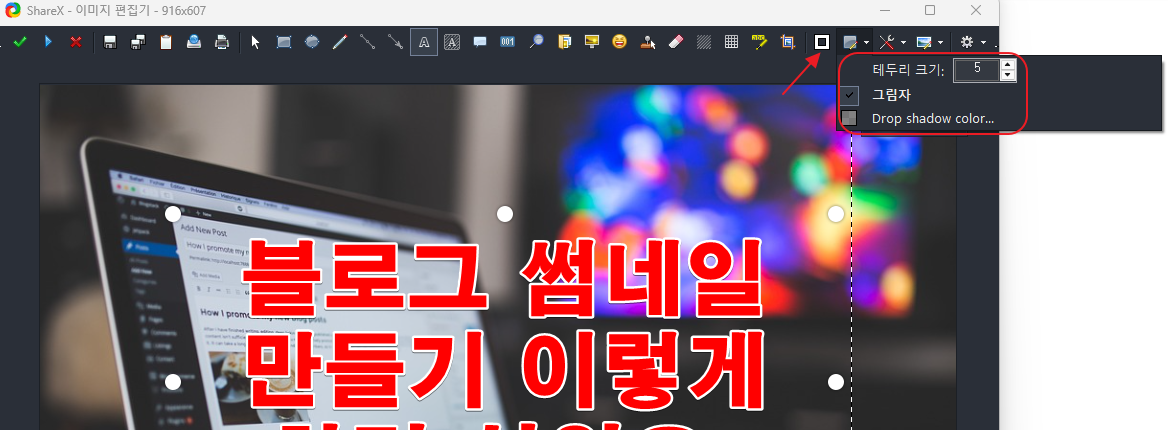Decrease 테두리 크기 with the down arrow

(1008, 75)
